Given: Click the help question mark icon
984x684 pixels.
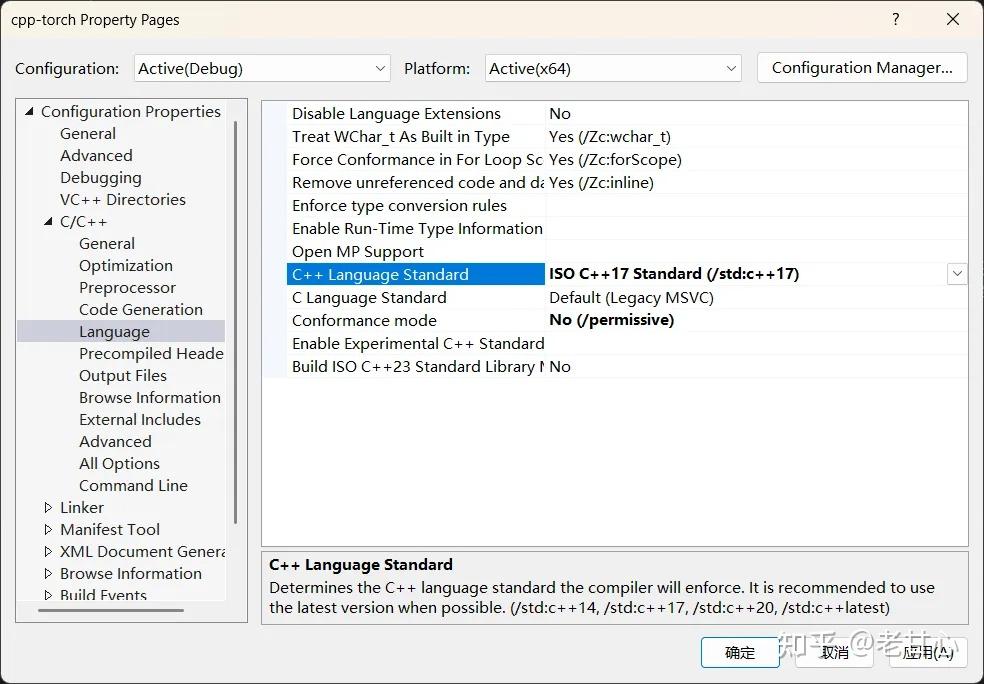Looking at the screenshot, I should click(895, 19).
